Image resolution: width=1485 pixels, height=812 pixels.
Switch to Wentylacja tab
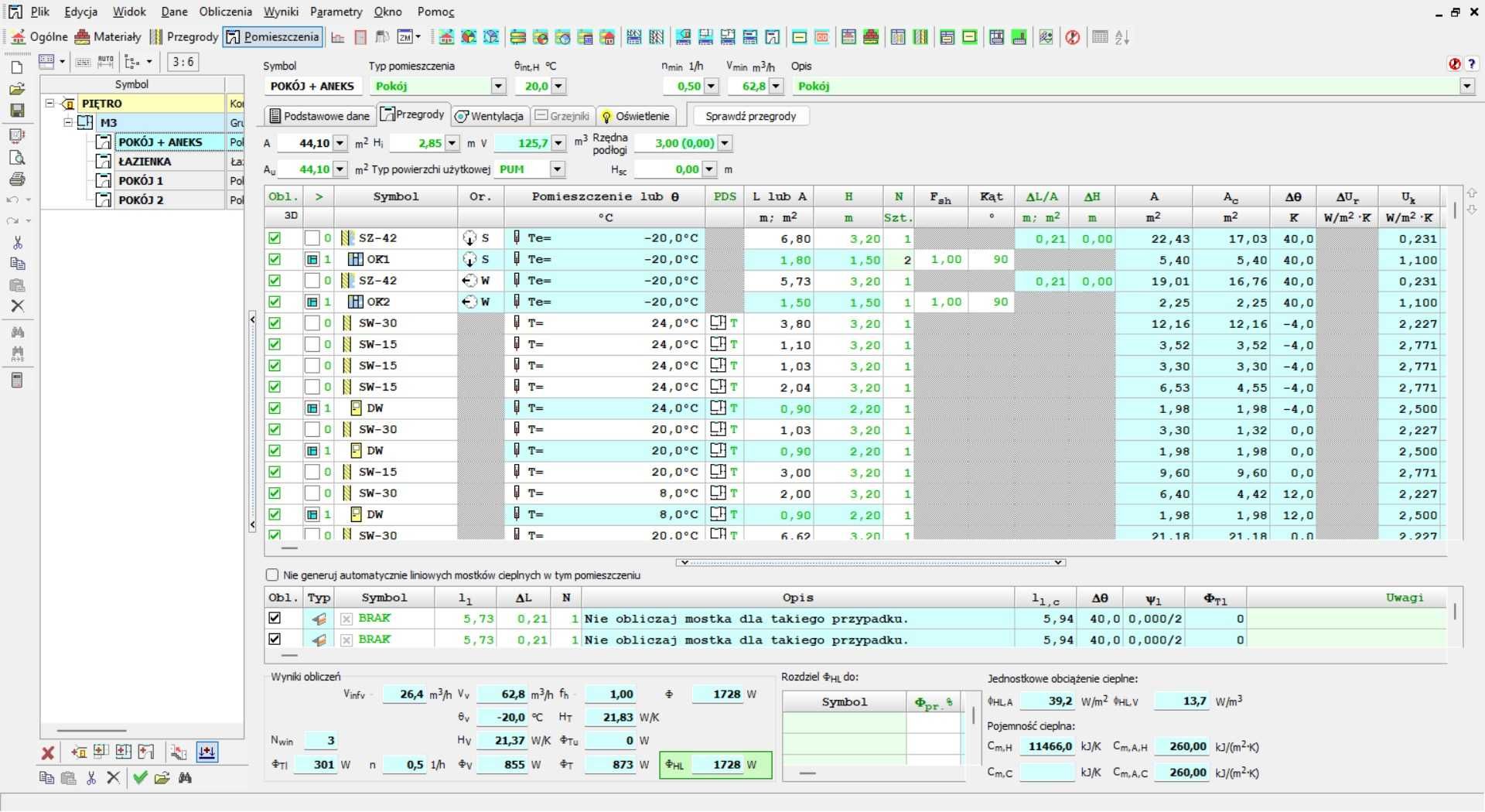pyautogui.click(x=490, y=116)
